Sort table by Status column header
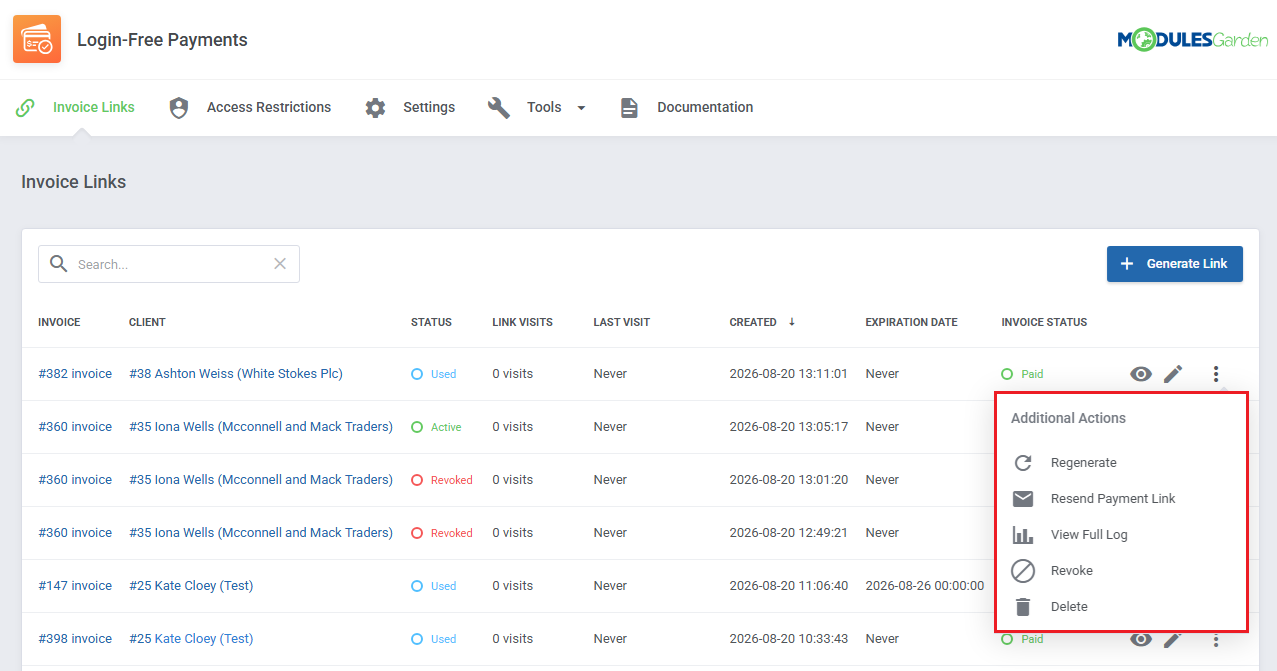1277x671 pixels. click(x=431, y=322)
